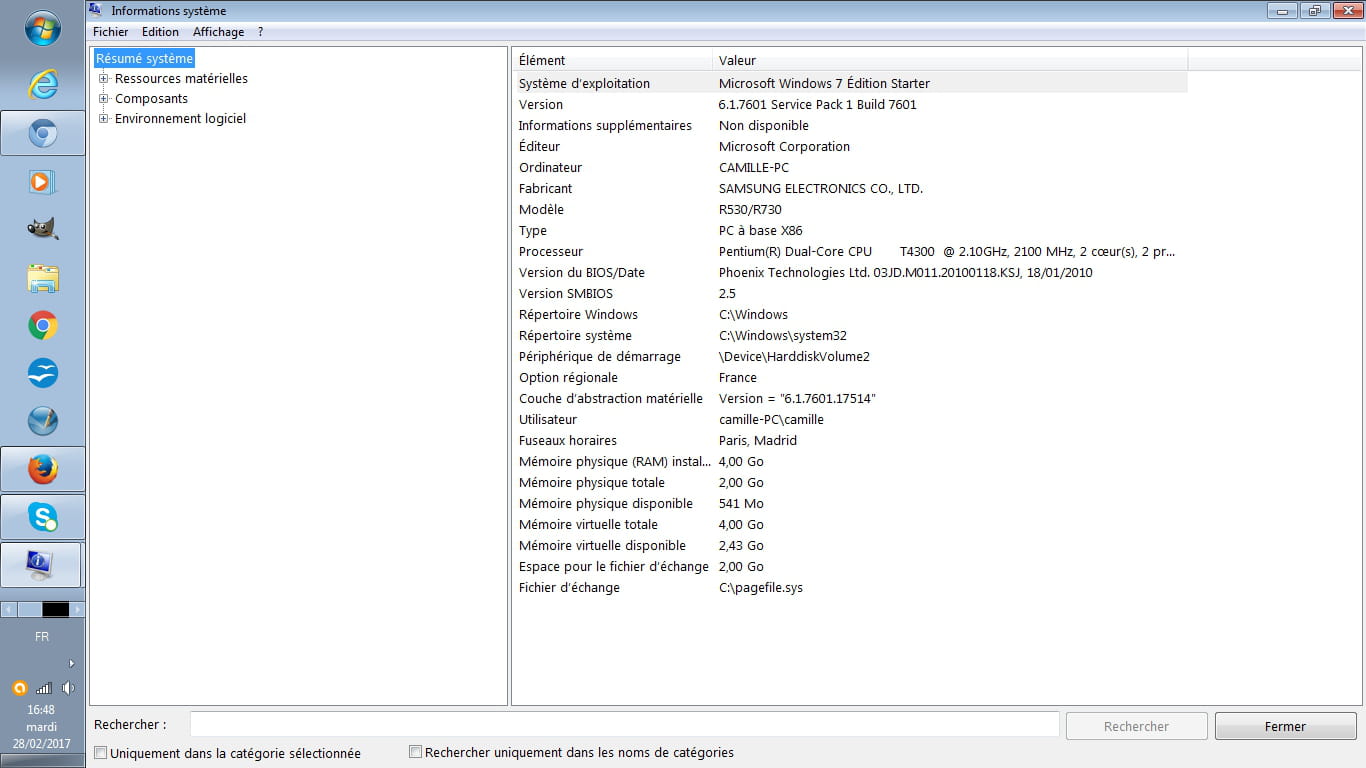Open Windows Media Player from the taskbar
This screenshot has height=768, width=1366.
(x=43, y=181)
